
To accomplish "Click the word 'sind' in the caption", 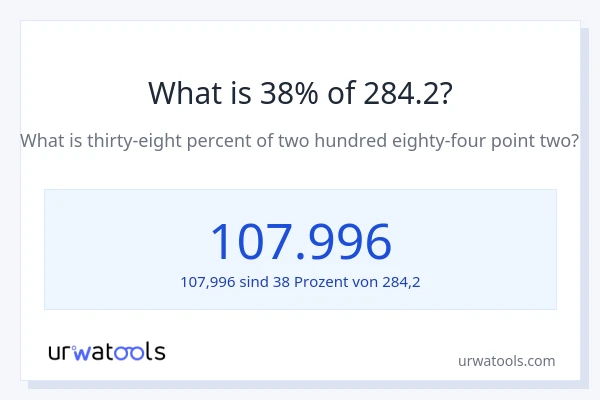I will (x=254, y=282).
